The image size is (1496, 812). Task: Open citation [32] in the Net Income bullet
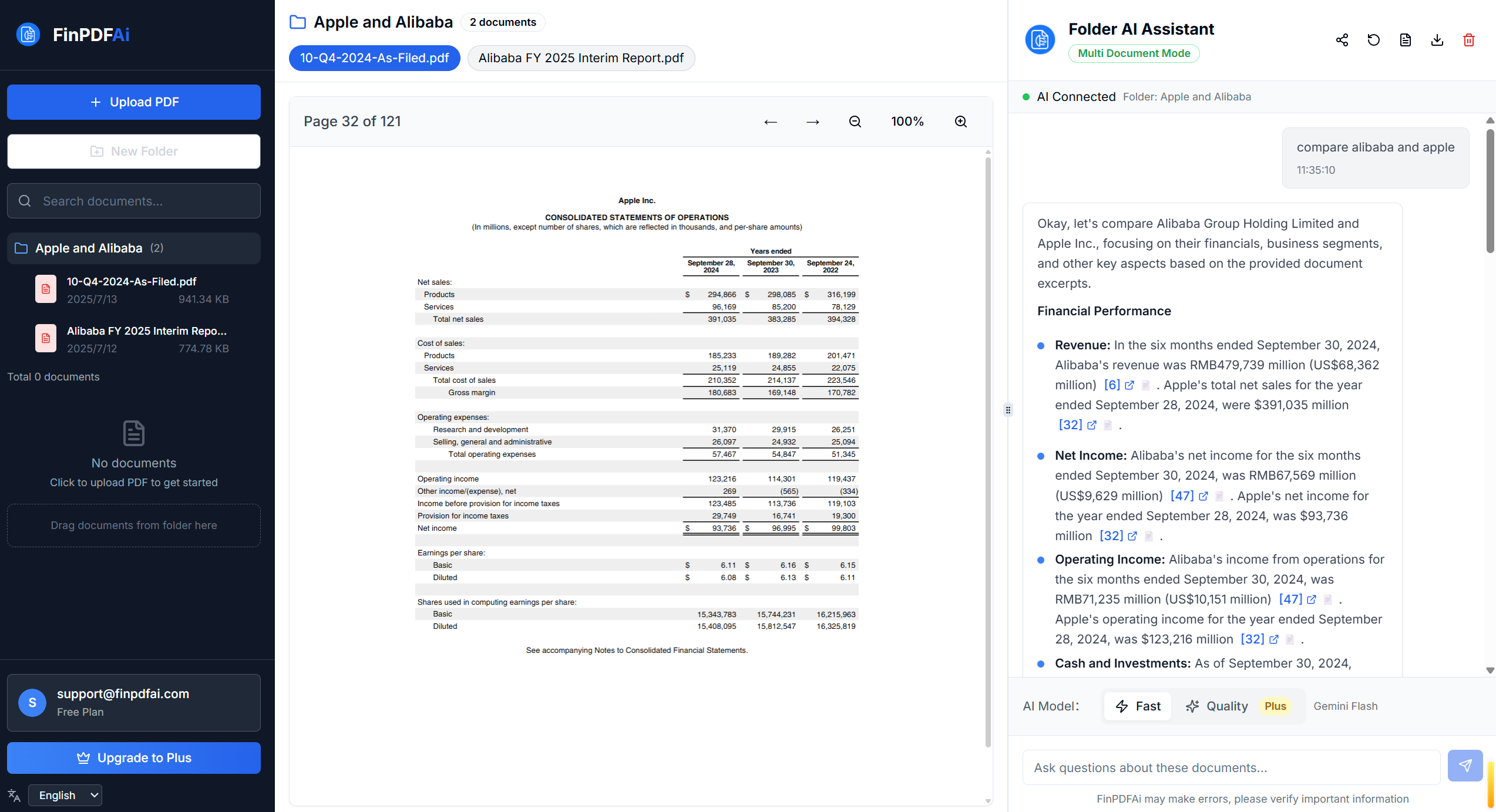click(x=1111, y=536)
